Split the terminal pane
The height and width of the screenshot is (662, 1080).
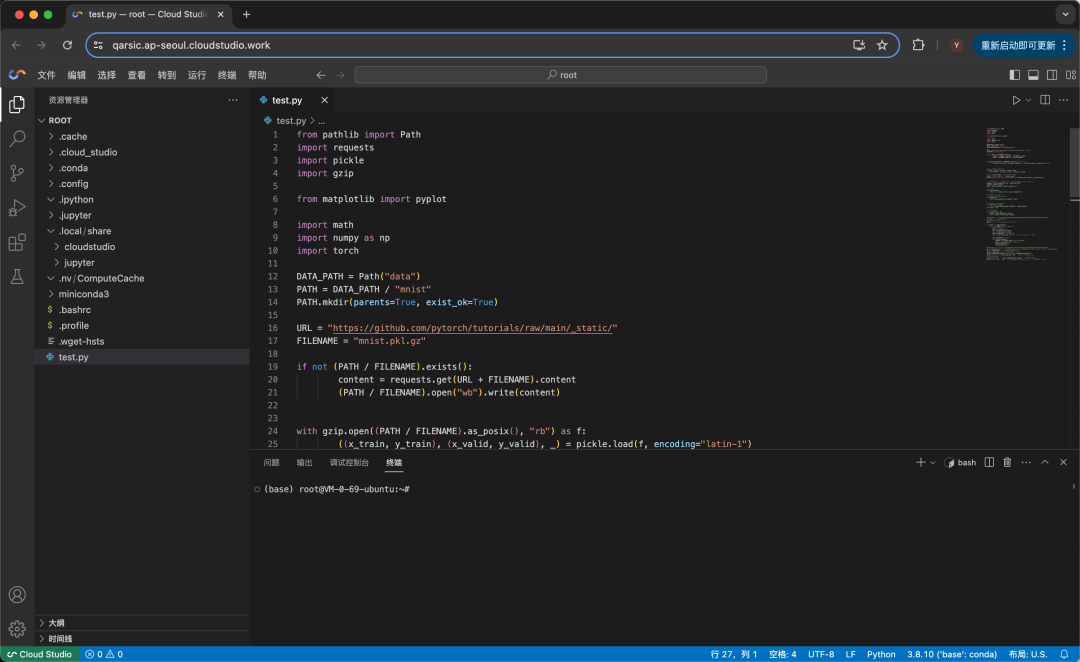(x=989, y=462)
